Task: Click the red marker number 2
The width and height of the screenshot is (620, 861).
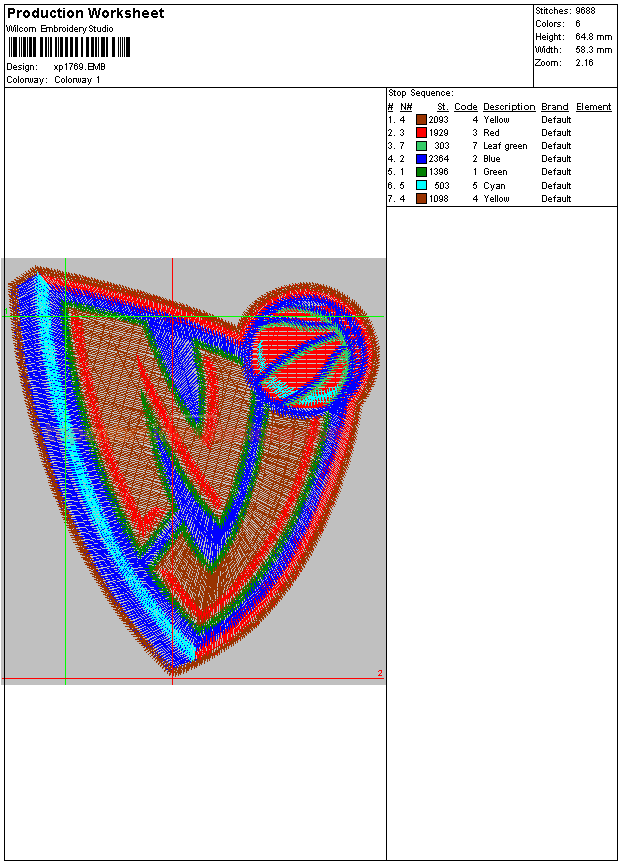Action: [x=380, y=673]
